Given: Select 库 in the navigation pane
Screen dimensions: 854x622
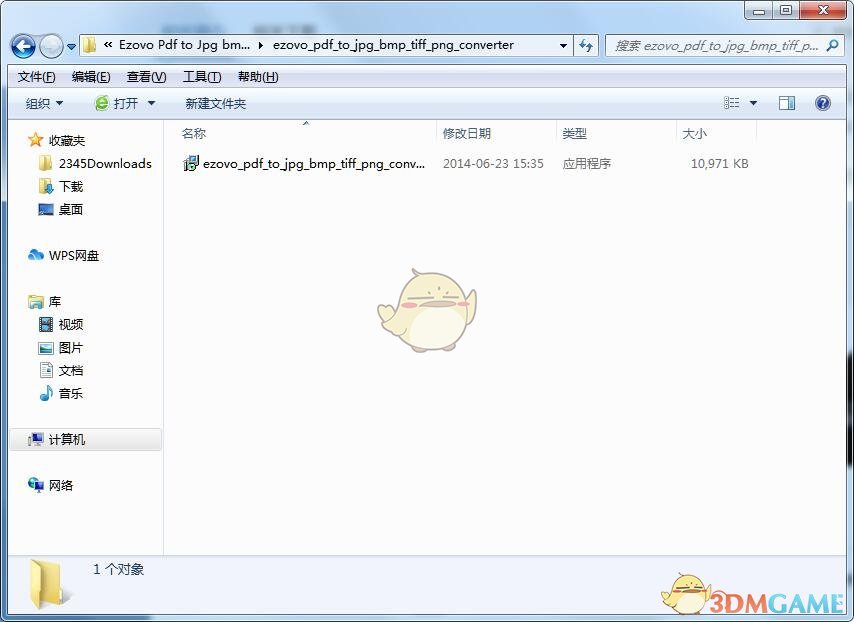Looking at the screenshot, I should pyautogui.click(x=54, y=302).
